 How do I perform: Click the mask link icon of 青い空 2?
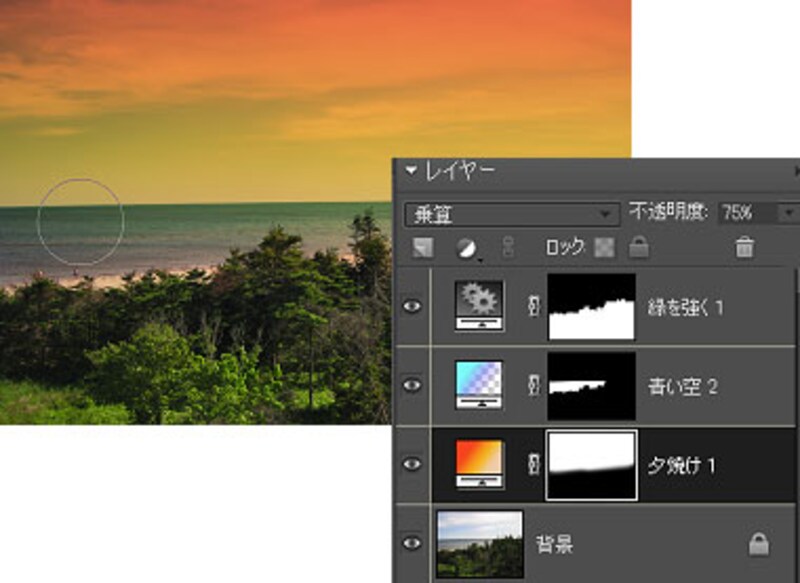533,385
